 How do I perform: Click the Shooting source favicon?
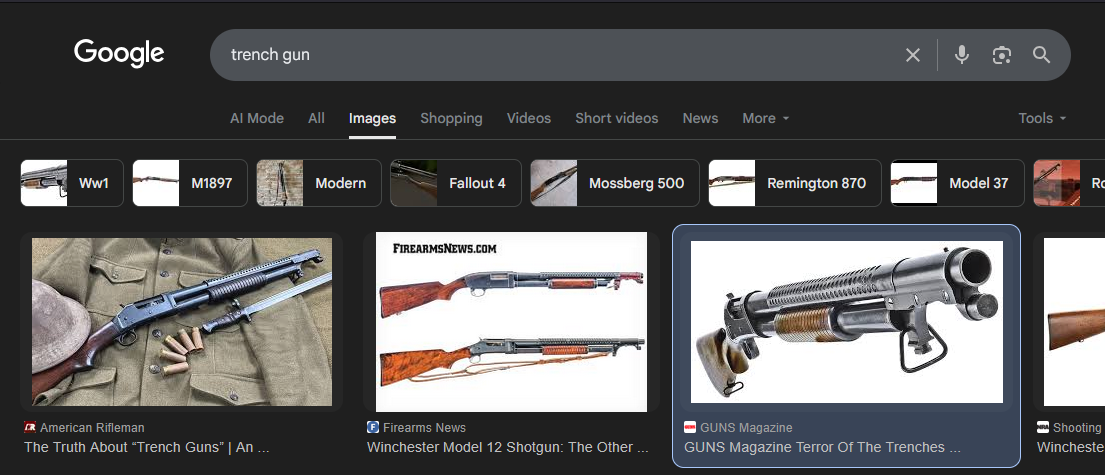click(1043, 427)
